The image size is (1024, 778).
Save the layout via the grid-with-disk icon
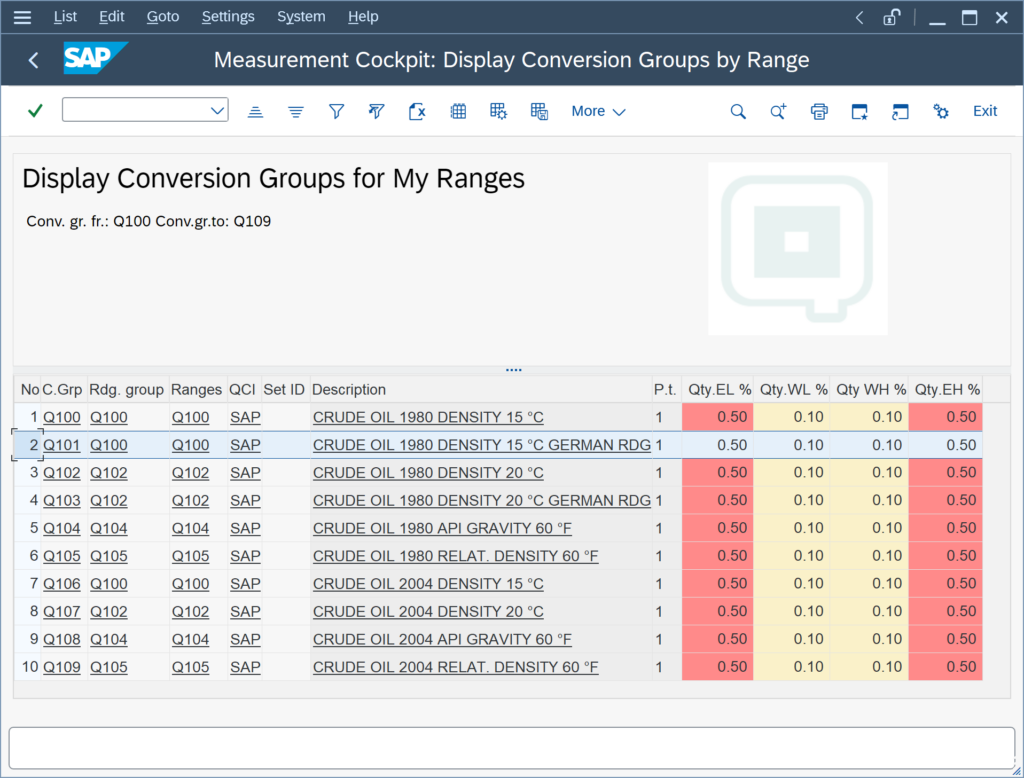click(539, 112)
